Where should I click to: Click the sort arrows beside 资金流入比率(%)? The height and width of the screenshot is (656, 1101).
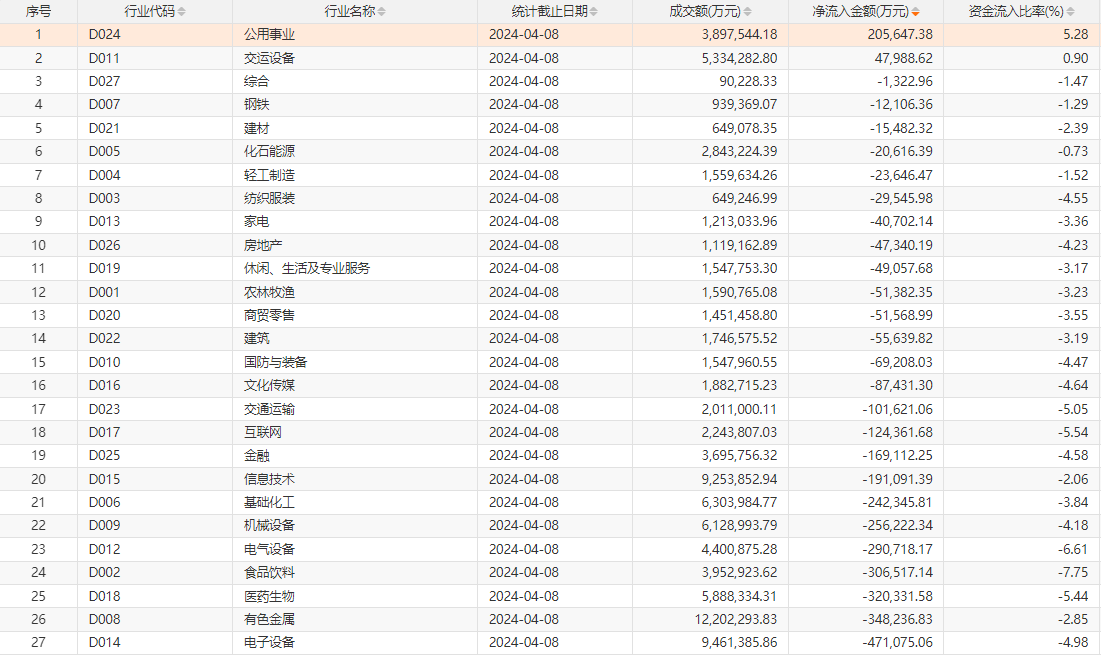pyautogui.click(x=1069, y=12)
